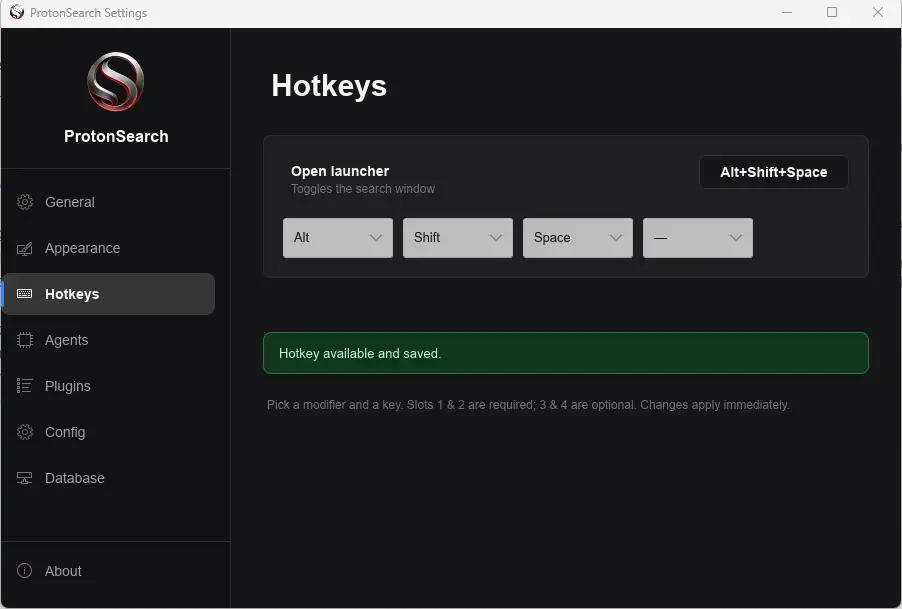
Task: Close the ProtonSearch Settings window
Action: click(877, 12)
